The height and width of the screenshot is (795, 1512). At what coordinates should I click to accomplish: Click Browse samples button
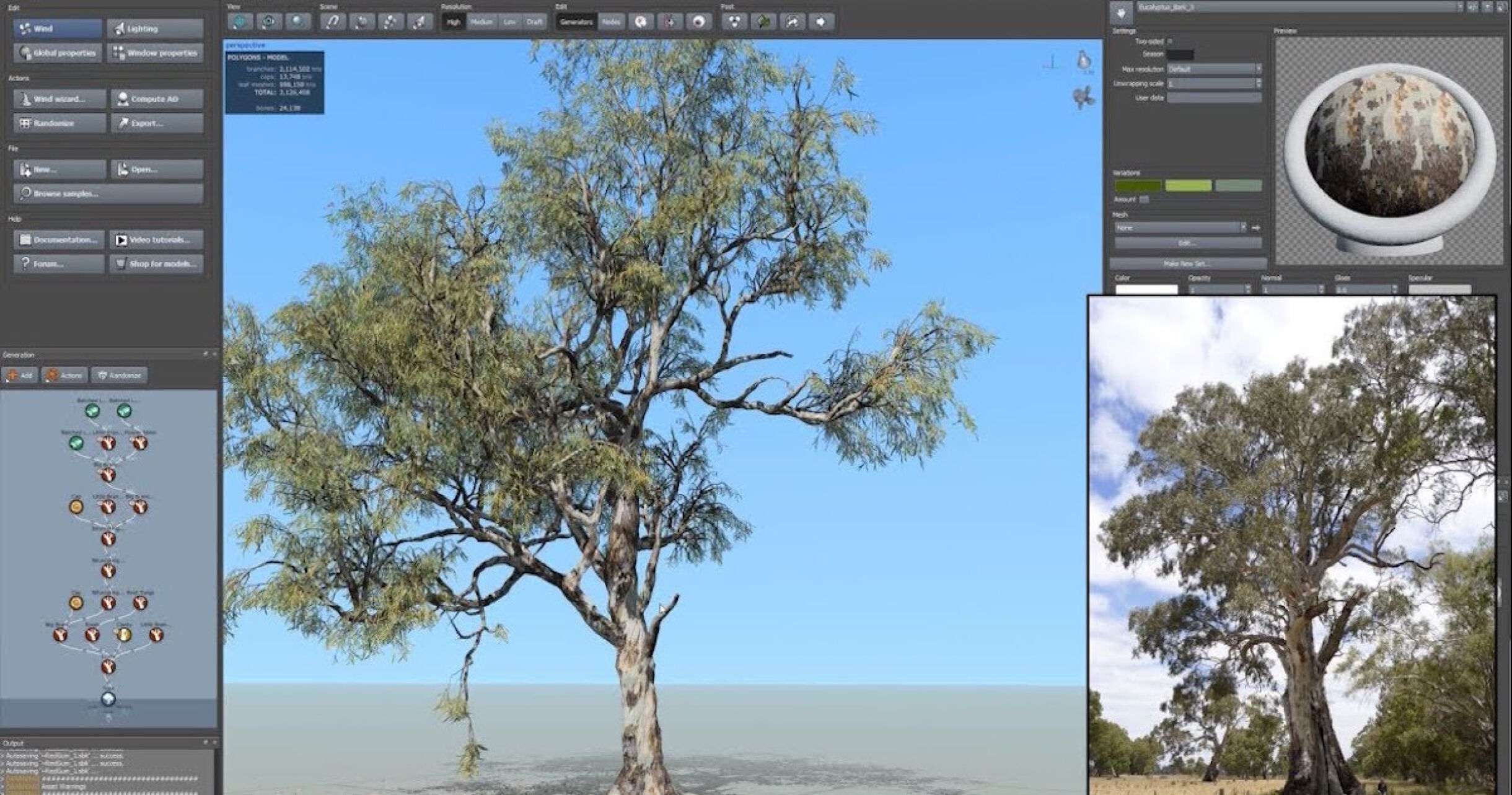pyautogui.click(x=108, y=193)
